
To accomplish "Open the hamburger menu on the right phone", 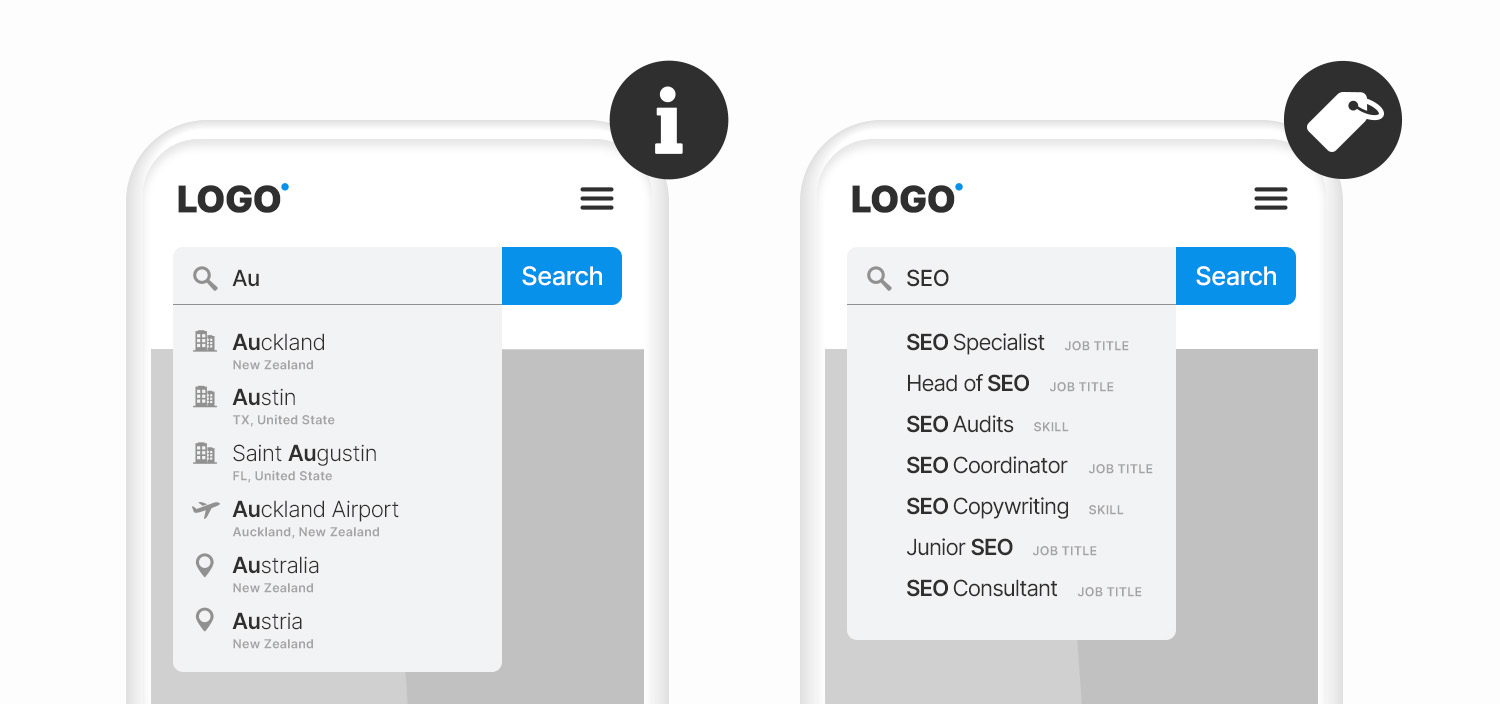I will 1271,199.
